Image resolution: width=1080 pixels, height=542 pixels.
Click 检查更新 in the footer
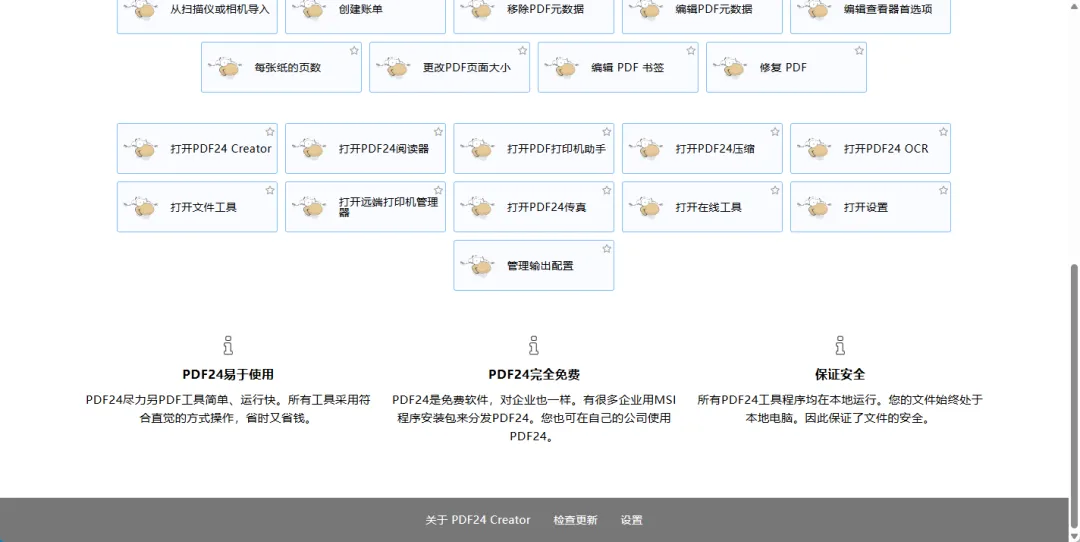[x=575, y=520]
